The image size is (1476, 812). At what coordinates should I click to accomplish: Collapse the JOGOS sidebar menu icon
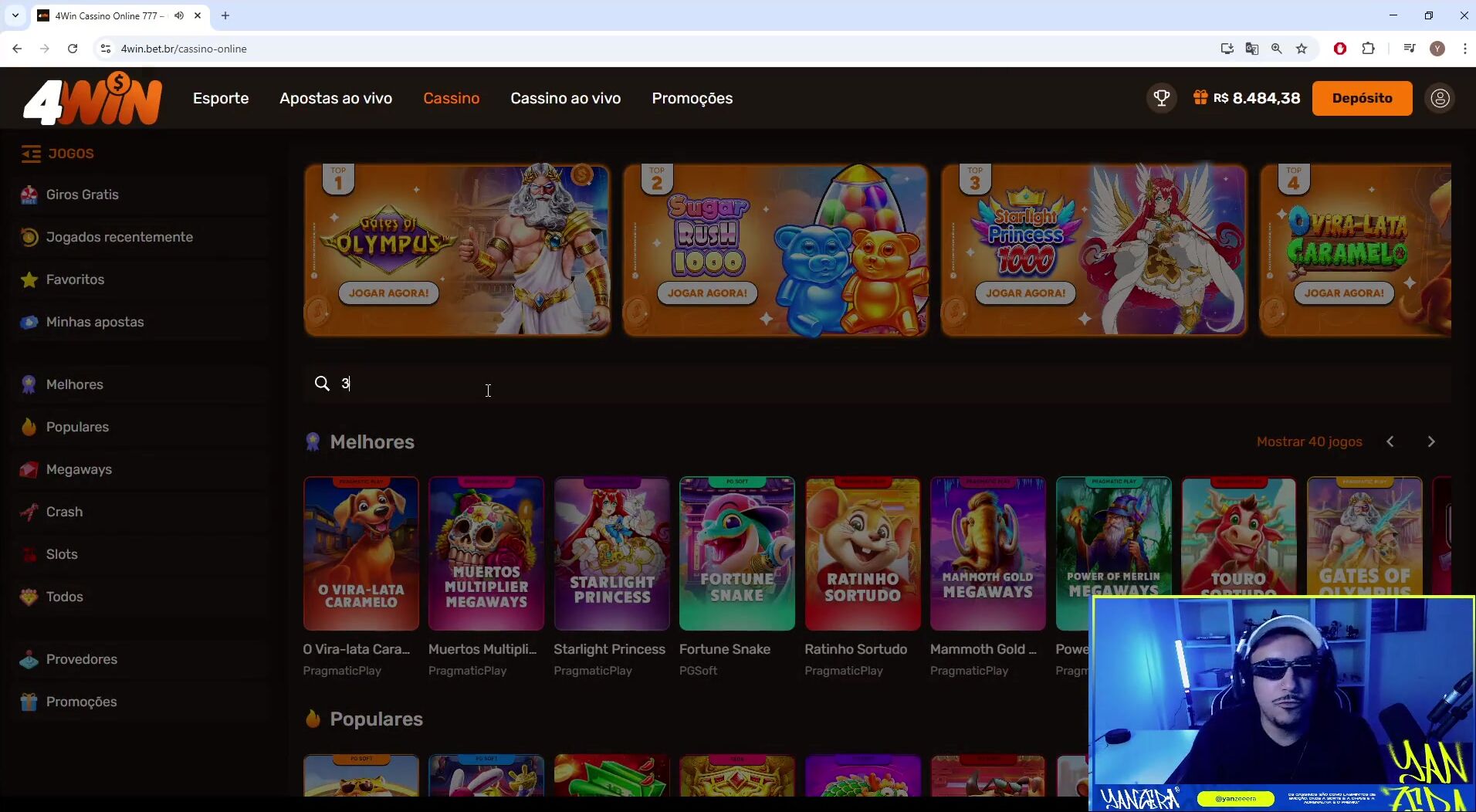[x=31, y=154]
